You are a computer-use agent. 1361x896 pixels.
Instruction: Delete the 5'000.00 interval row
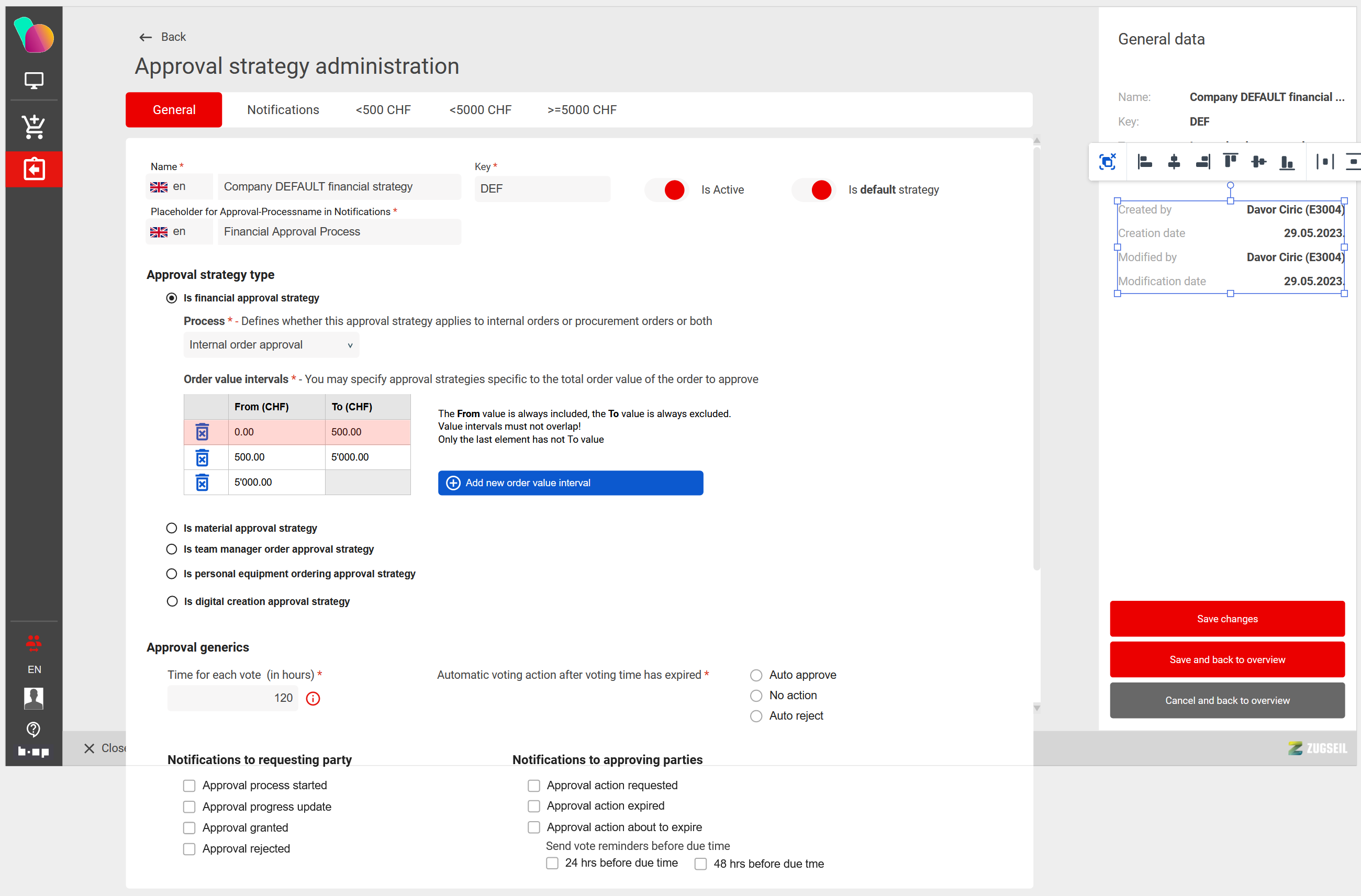(202, 483)
